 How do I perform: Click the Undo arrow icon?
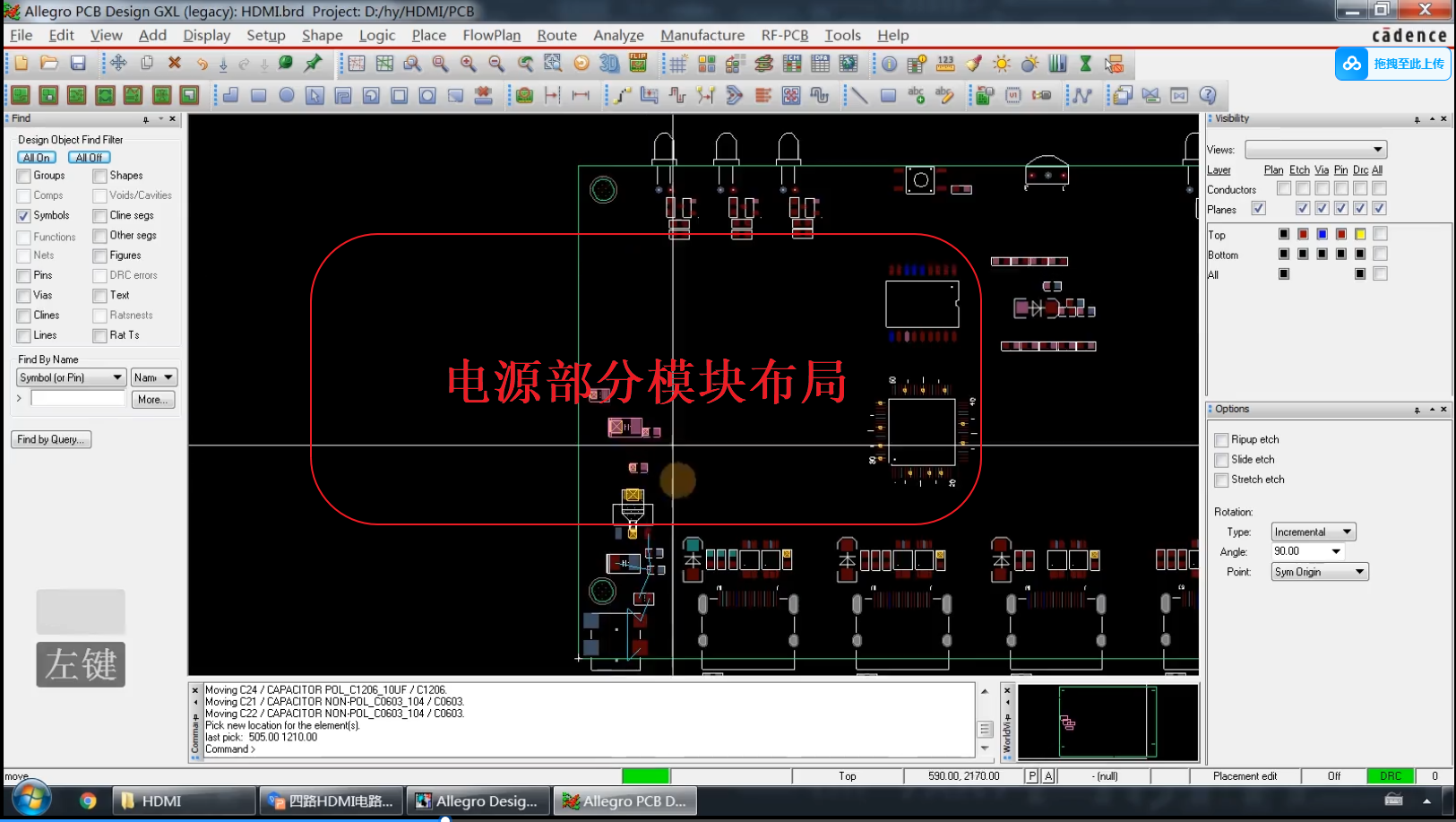click(202, 64)
